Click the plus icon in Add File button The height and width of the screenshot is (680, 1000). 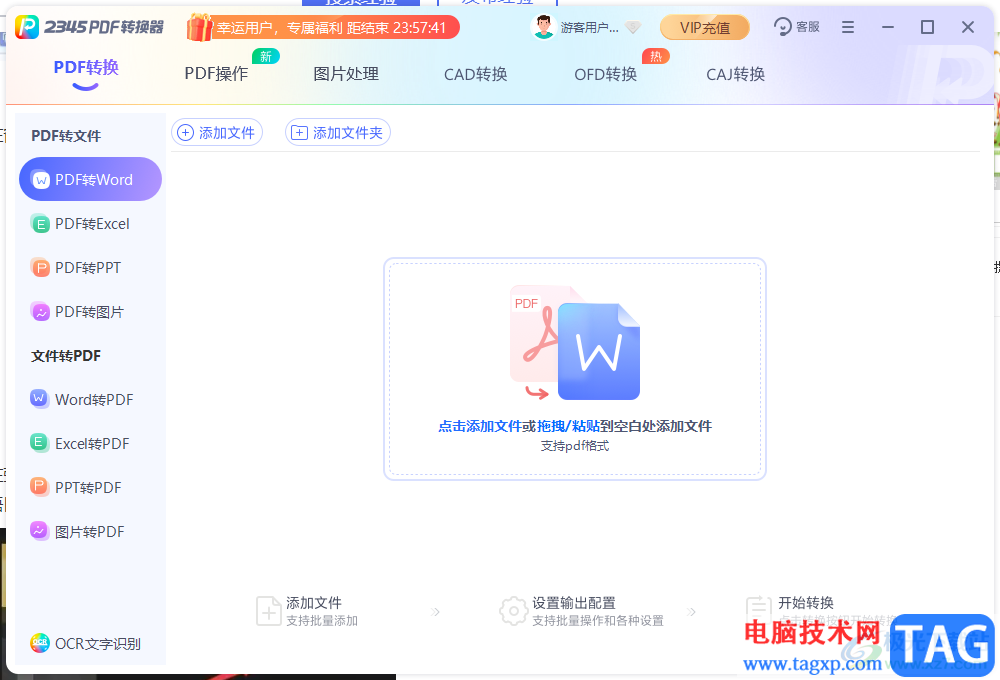[185, 133]
